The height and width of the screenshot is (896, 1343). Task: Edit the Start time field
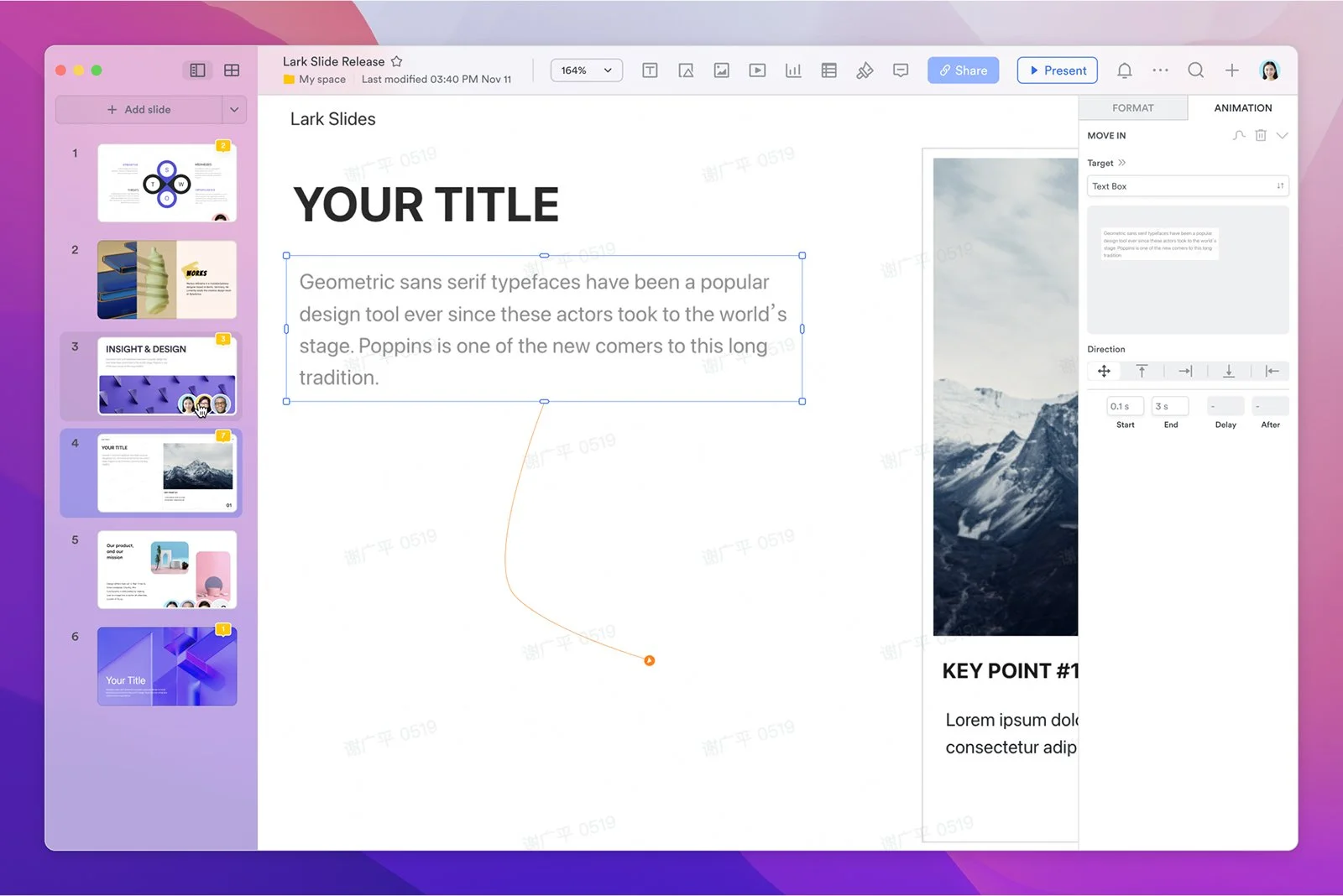pos(1125,406)
